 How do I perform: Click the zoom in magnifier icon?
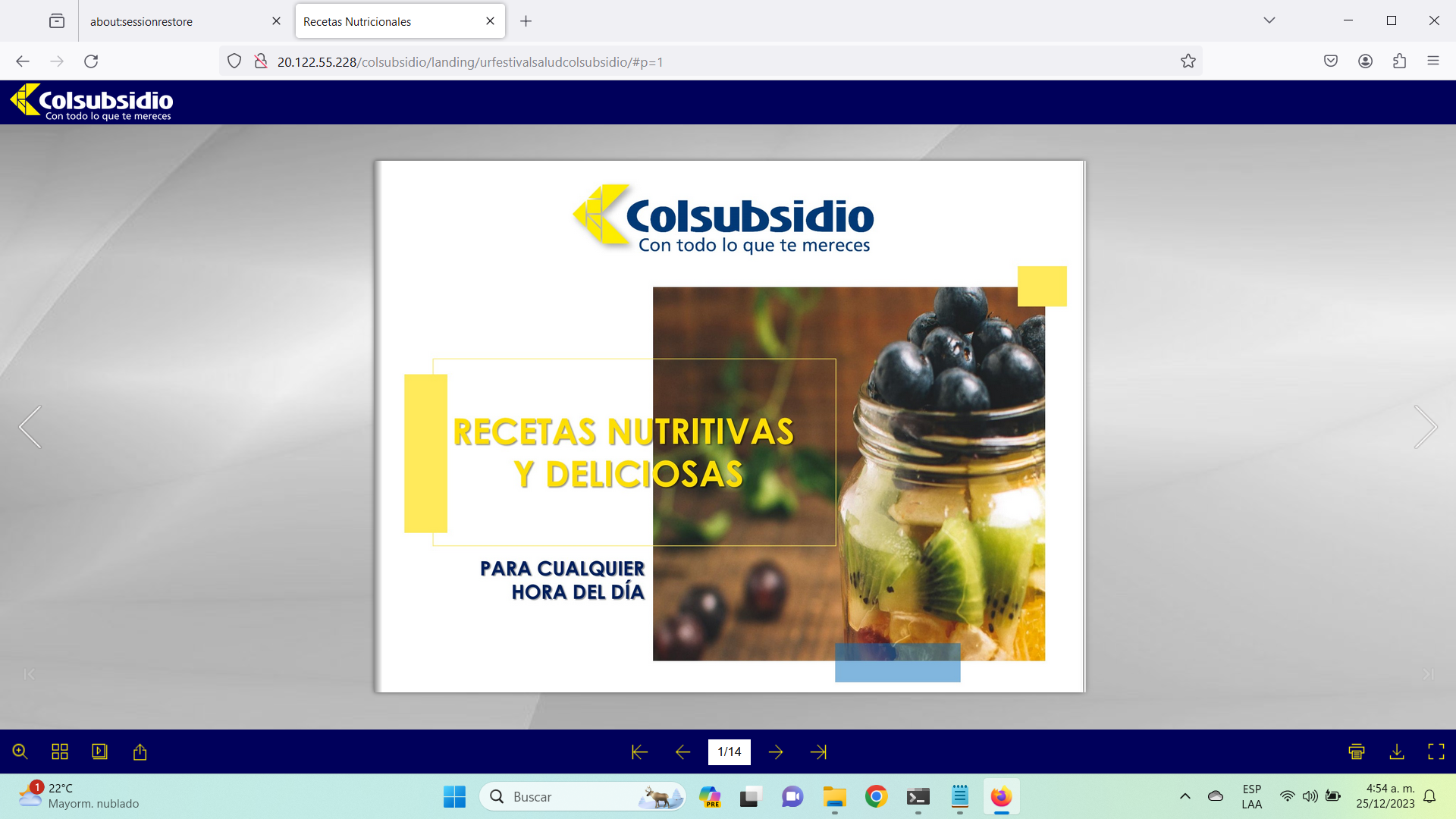20,752
